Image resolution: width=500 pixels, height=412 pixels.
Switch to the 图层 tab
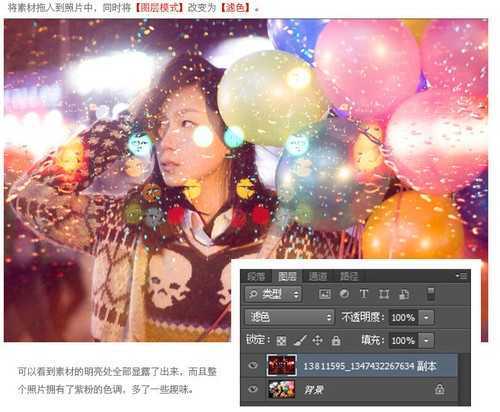pyautogui.click(x=287, y=276)
